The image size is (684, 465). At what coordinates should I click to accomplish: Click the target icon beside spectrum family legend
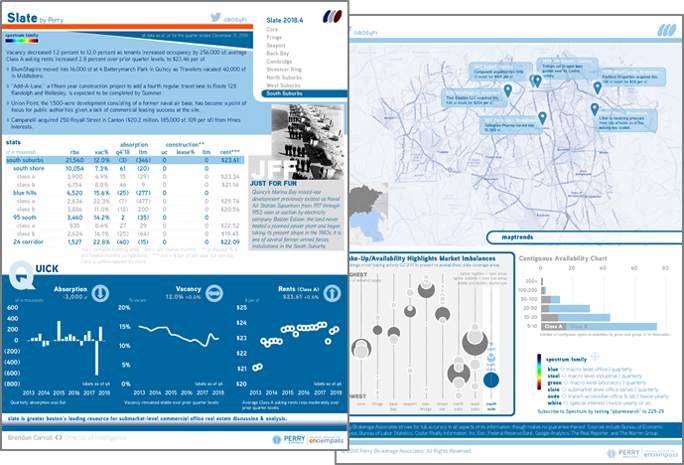pos(595,356)
